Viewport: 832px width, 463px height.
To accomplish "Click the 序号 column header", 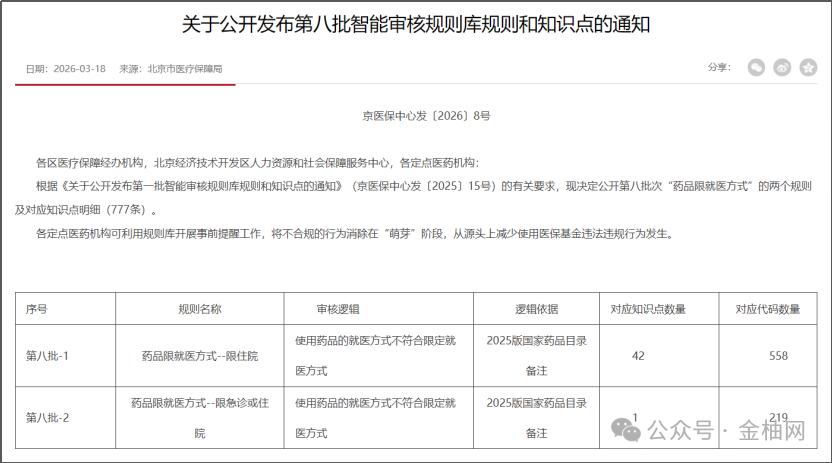I will [37, 310].
